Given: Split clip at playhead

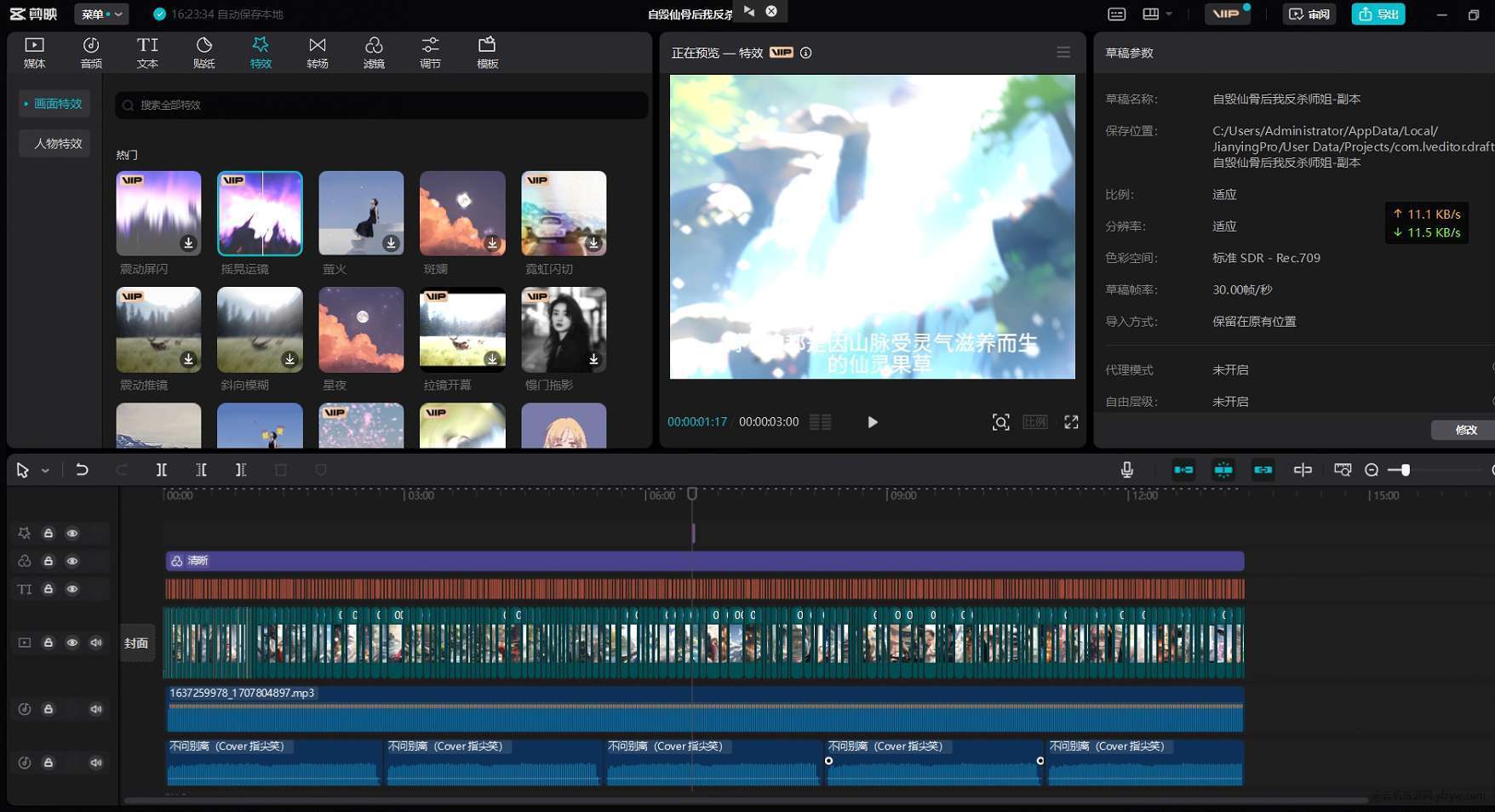Looking at the screenshot, I should point(161,470).
